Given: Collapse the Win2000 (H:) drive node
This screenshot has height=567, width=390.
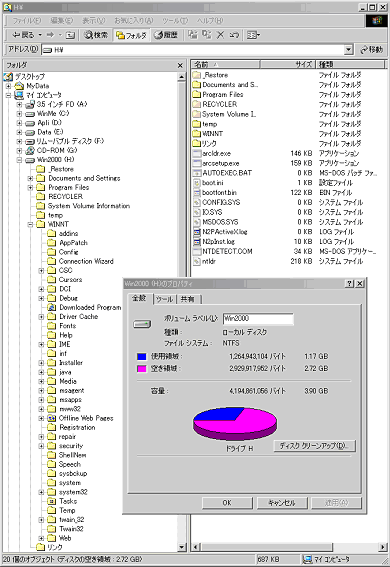Looking at the screenshot, I should click(x=19, y=160).
